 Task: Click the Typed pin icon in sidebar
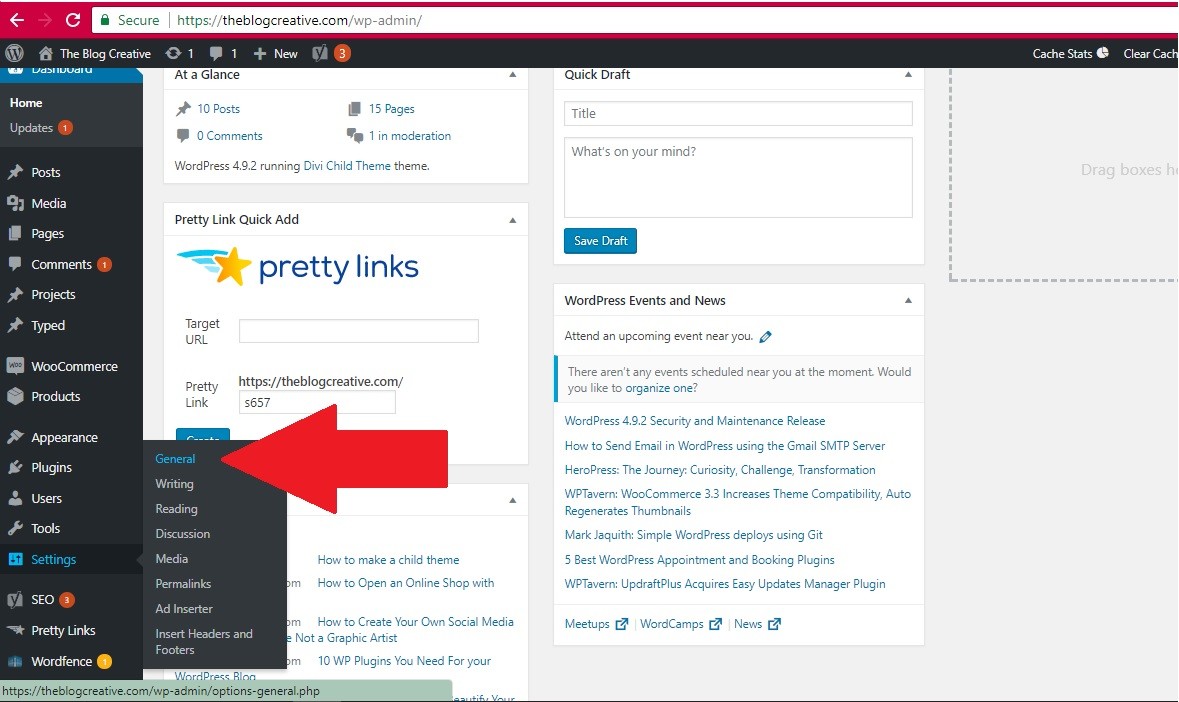15,325
